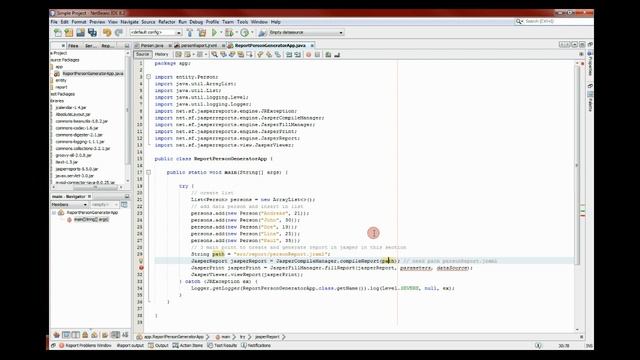Select jcalendar-1.4.jar library
640x360 pixels.
pos(71,107)
